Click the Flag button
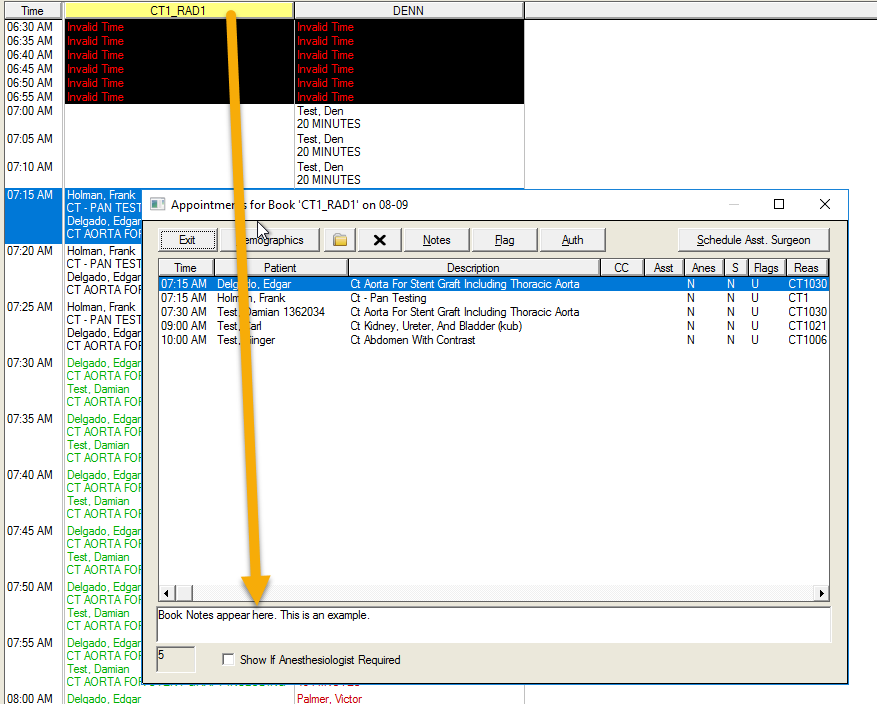This screenshot has height=704, width=877. [x=504, y=240]
